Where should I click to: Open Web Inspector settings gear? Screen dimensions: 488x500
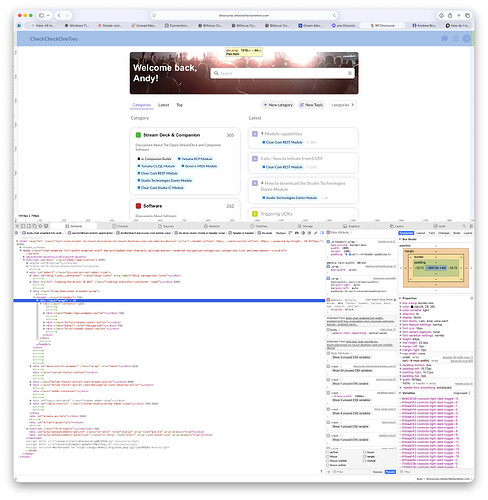pyautogui.click(x=471, y=226)
